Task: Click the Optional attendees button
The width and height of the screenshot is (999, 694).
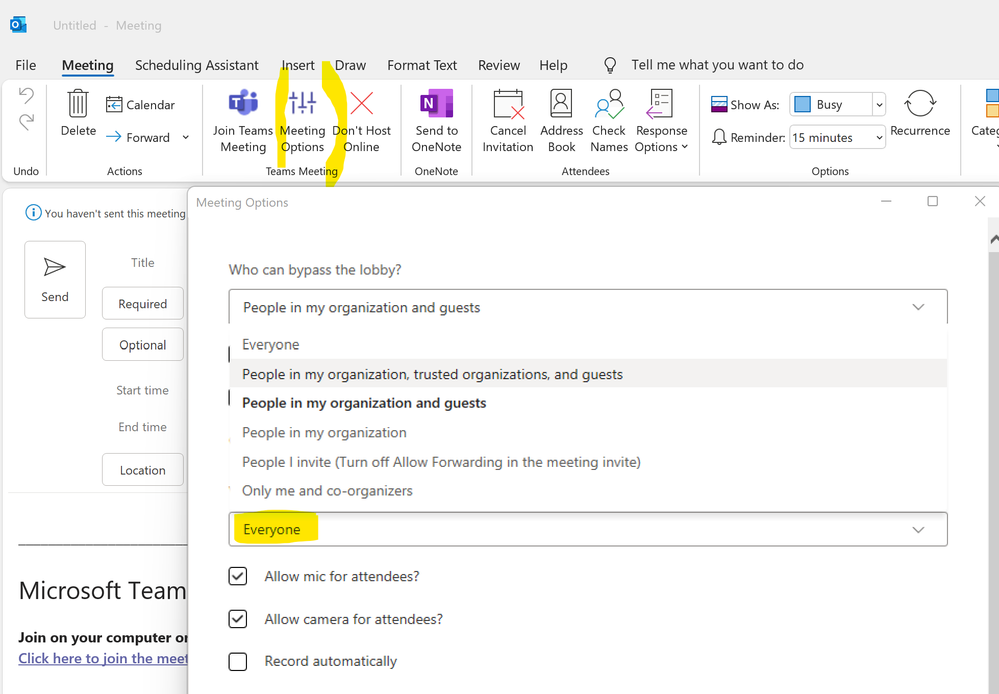Action: [x=143, y=345]
